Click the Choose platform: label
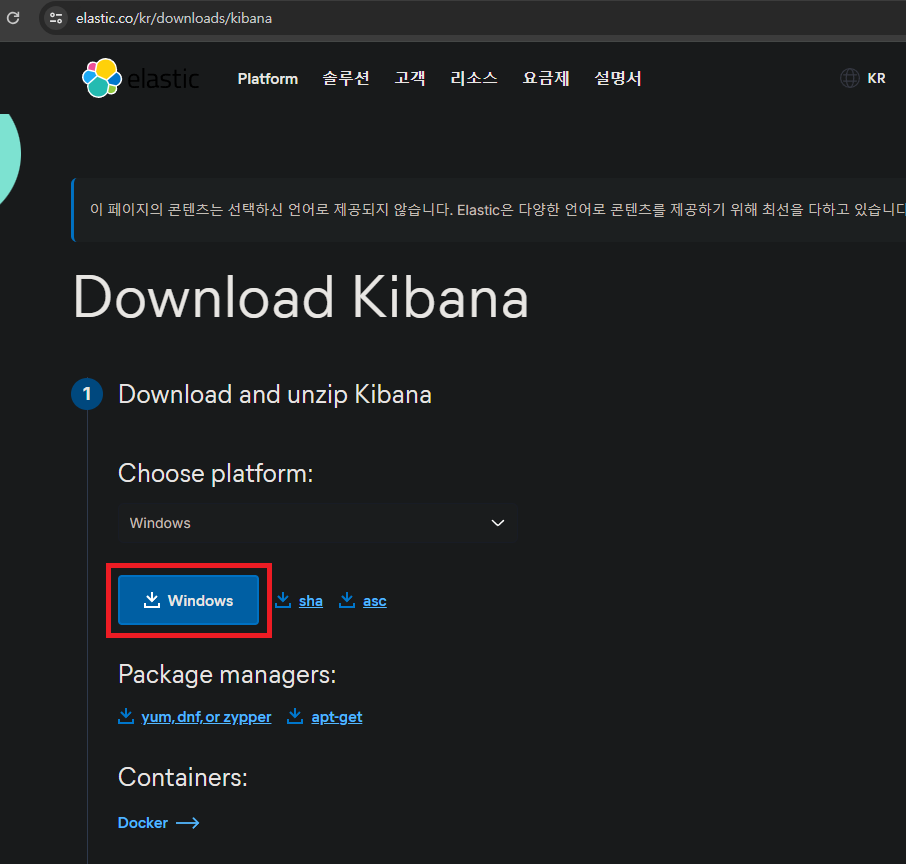 (x=216, y=473)
